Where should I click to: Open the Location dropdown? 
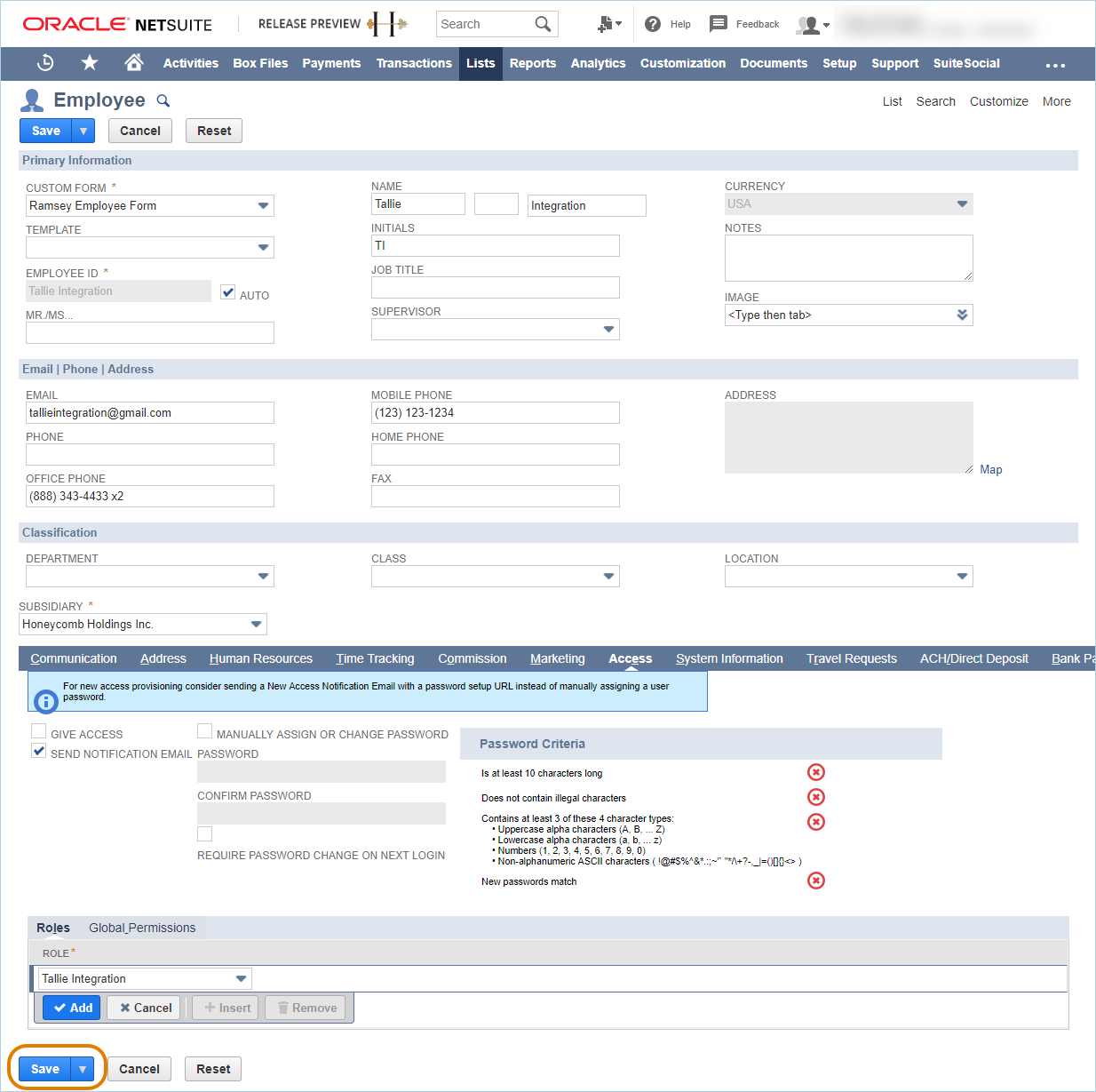point(962,577)
